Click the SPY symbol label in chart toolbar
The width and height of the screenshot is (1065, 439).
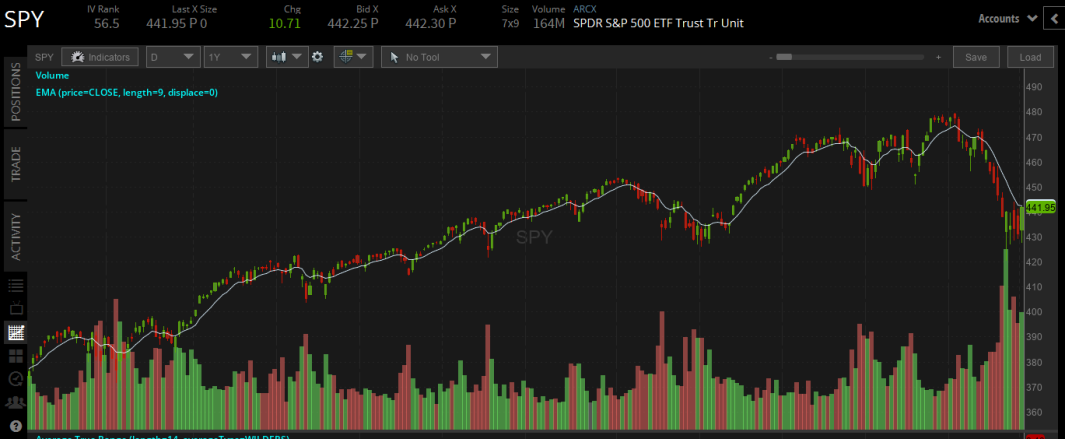click(44, 57)
